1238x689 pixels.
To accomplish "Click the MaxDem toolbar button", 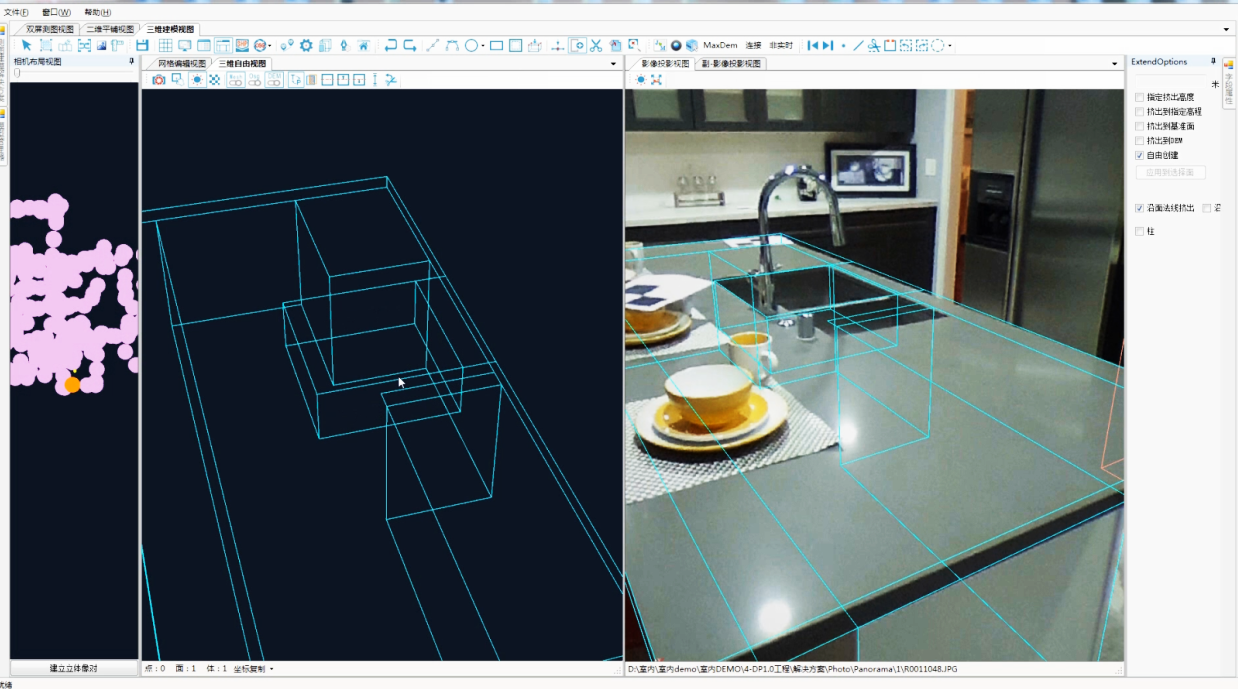I will pyautogui.click(x=720, y=46).
